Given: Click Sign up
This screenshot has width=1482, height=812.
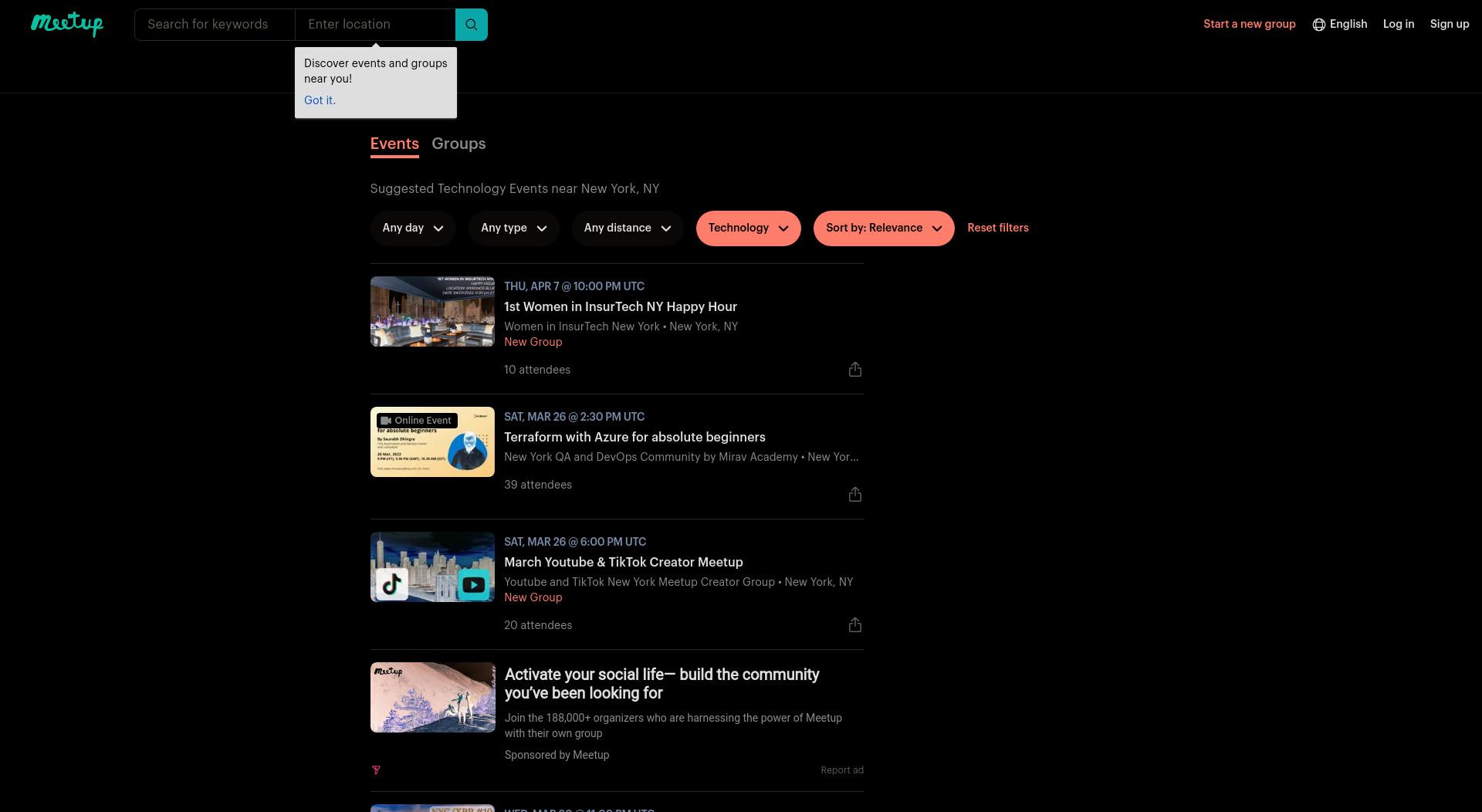Looking at the screenshot, I should click(x=1450, y=25).
